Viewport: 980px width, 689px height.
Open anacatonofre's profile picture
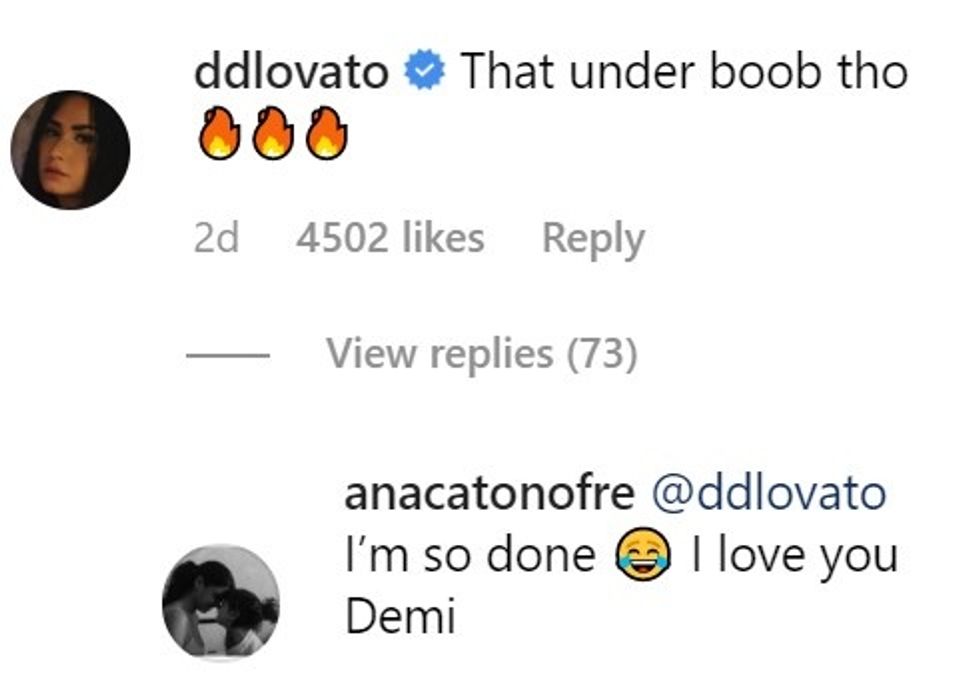point(221,602)
